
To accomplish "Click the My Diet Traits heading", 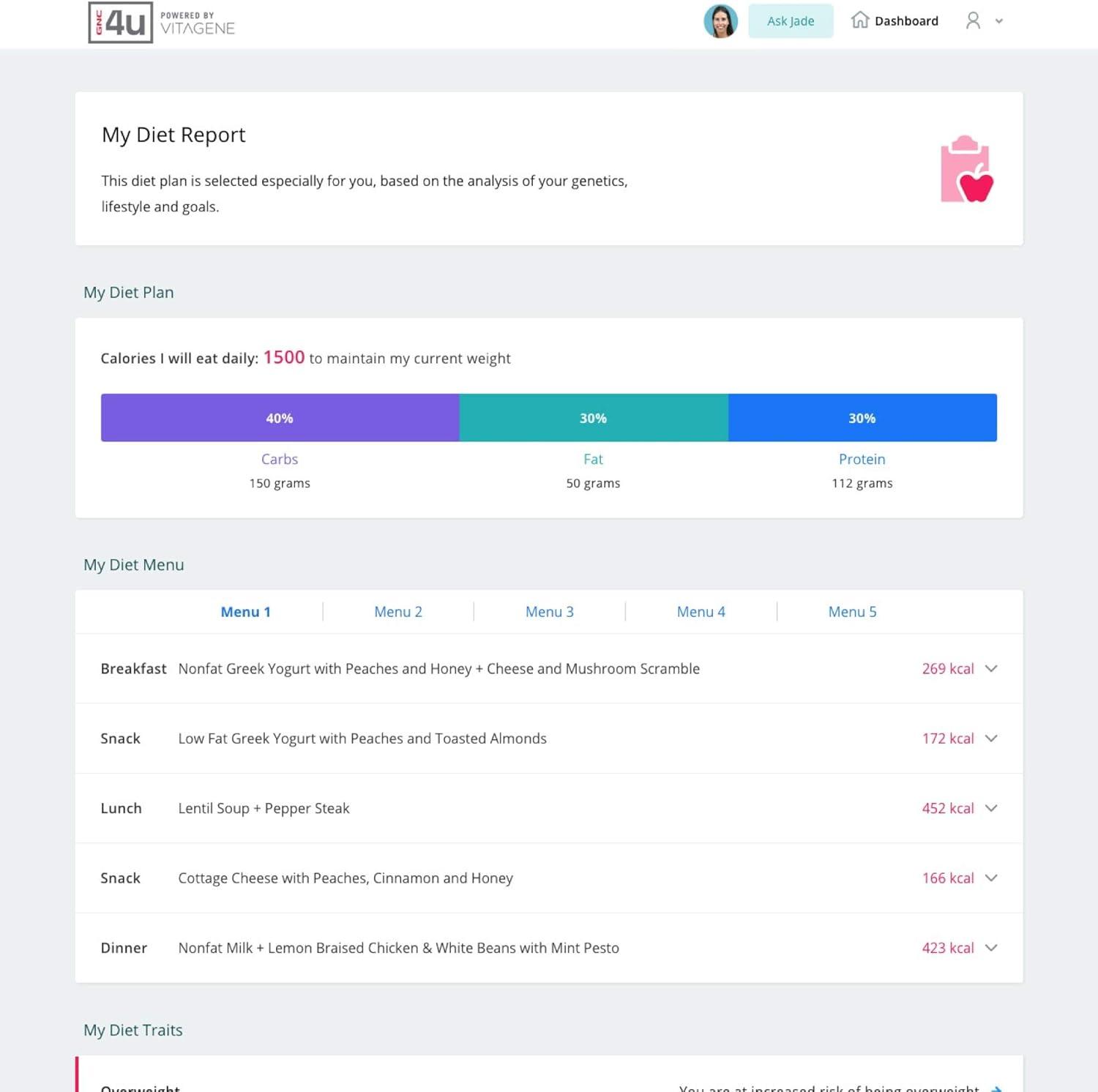I will pyautogui.click(x=133, y=1030).
